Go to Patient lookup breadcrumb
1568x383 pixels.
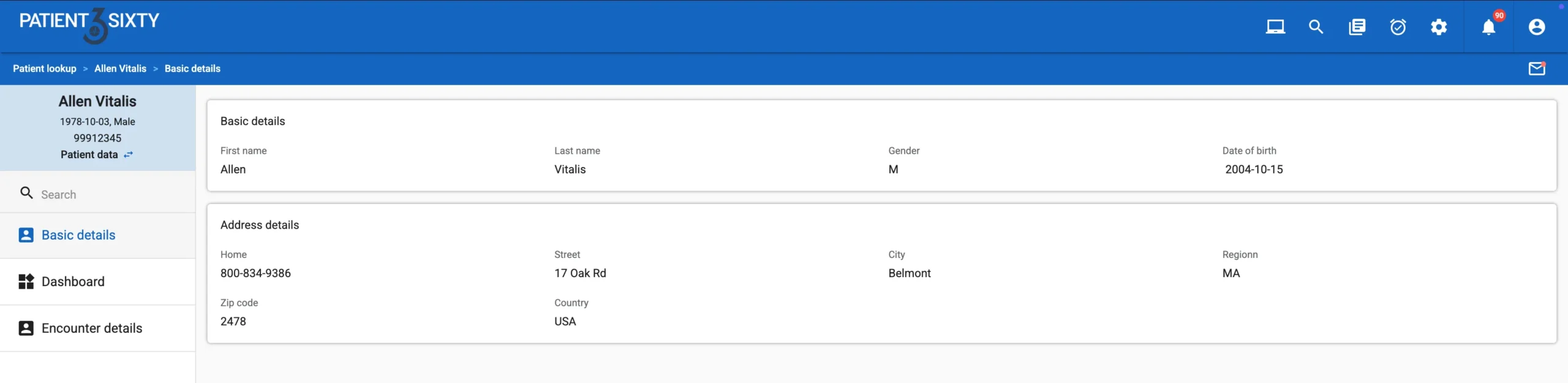(x=45, y=69)
